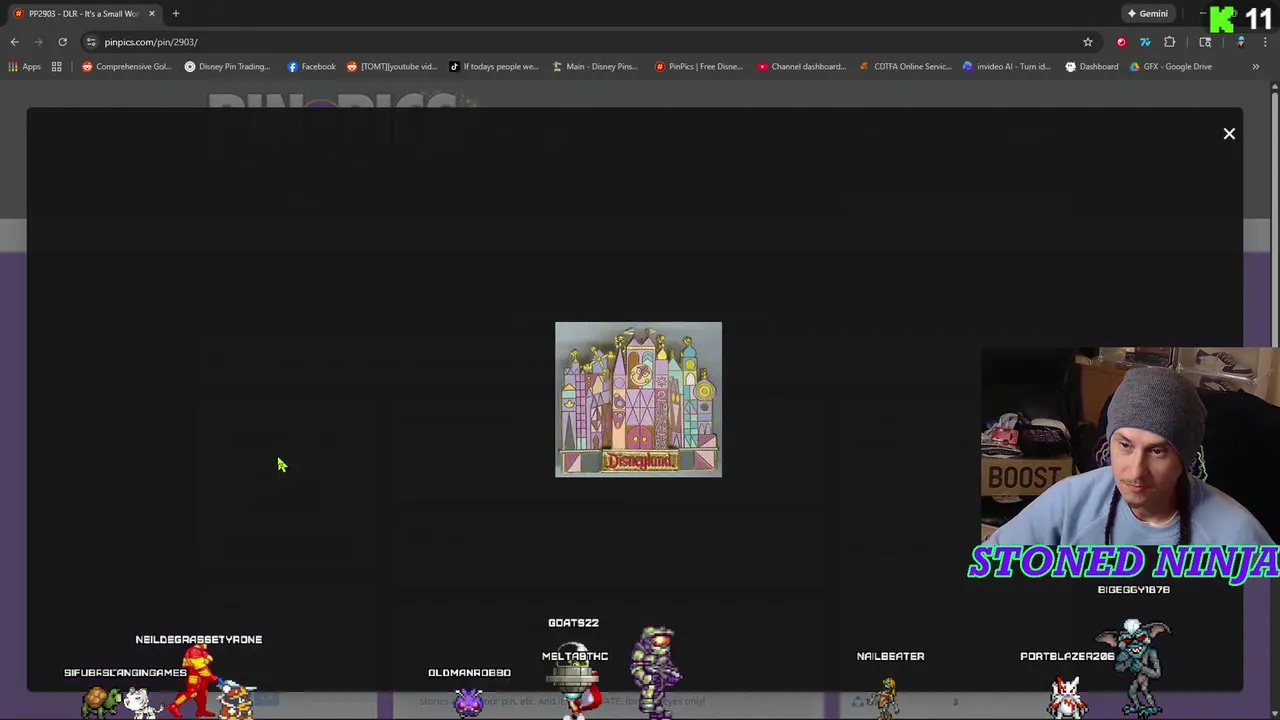
Task: Go forward to the next page
Action: (38, 42)
